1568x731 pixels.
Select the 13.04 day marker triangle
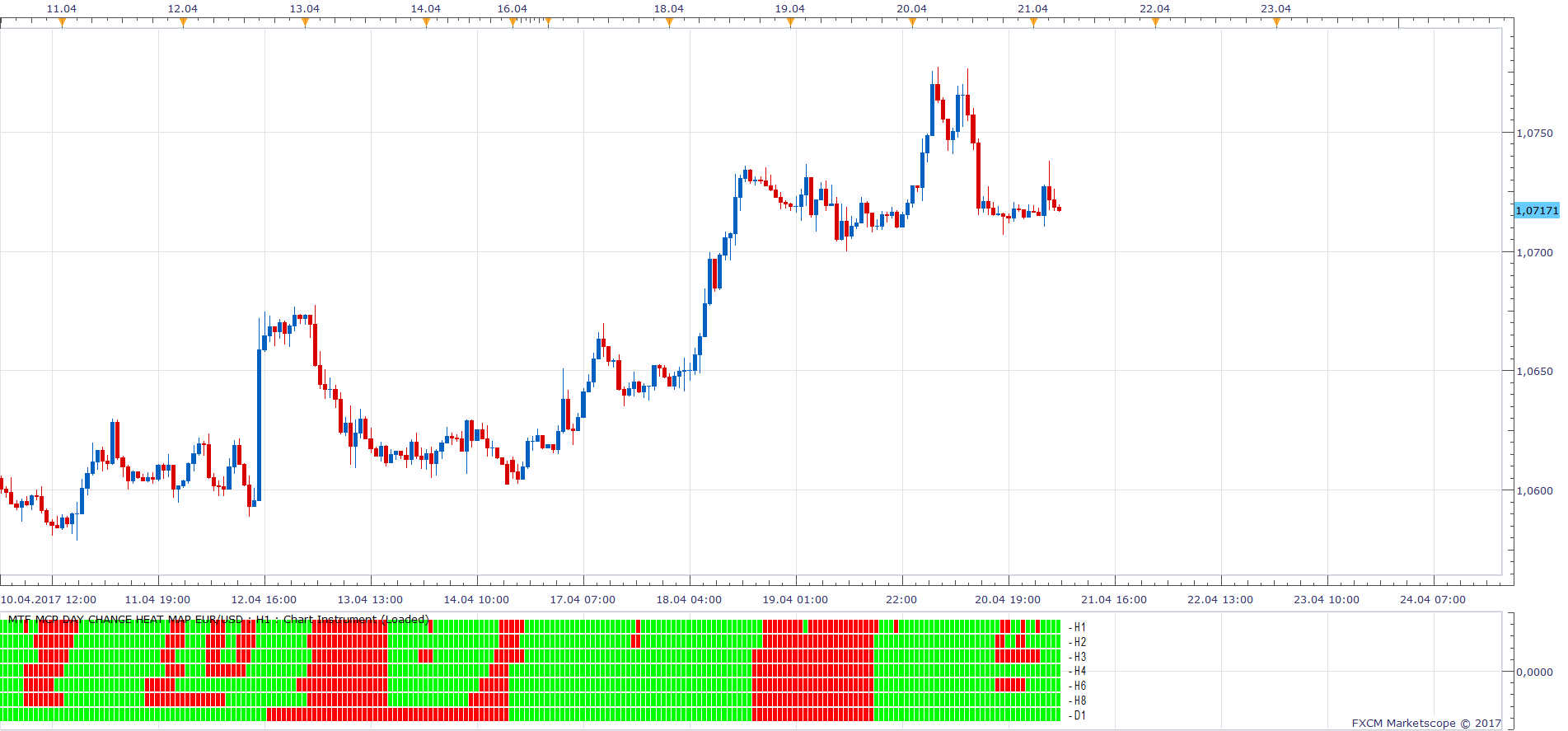point(305,23)
